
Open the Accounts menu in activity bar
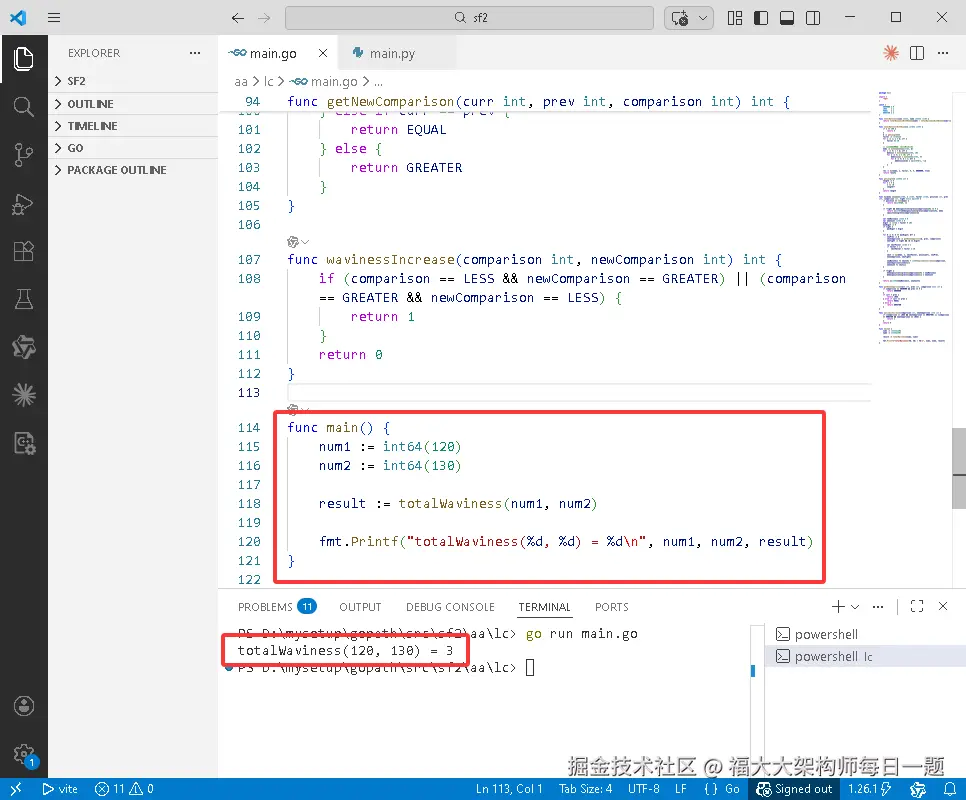23,706
